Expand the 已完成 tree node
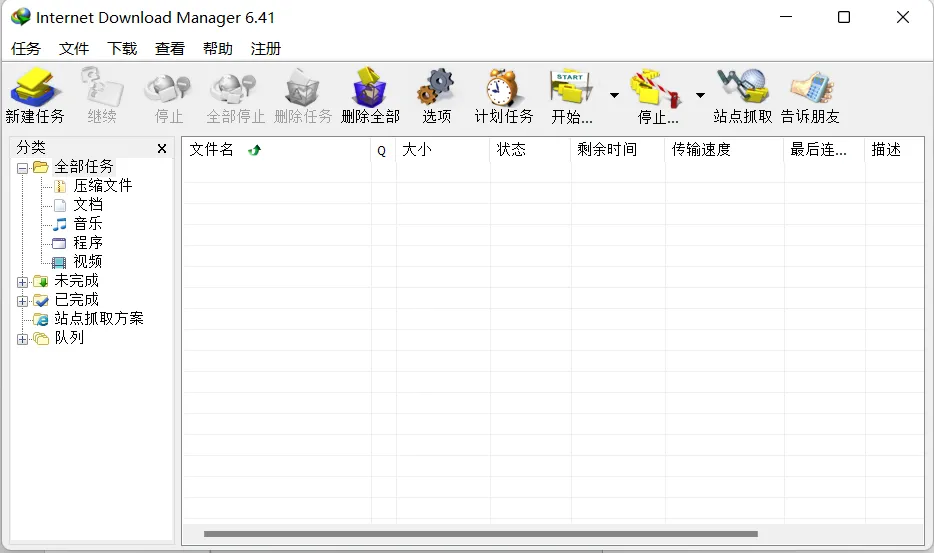Viewport: 934px width, 553px height. pos(22,301)
